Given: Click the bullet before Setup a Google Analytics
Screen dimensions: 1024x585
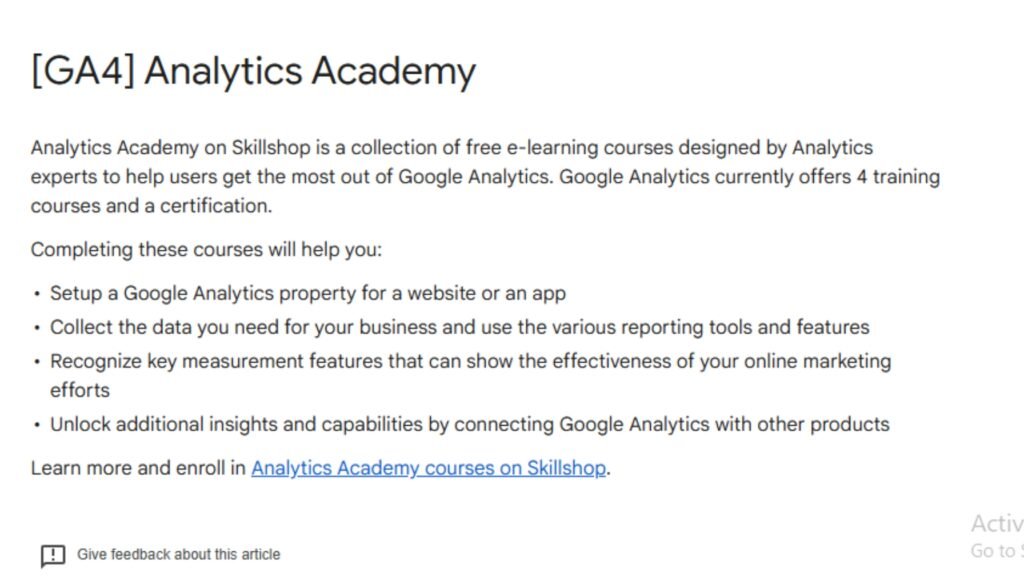Looking at the screenshot, I should (37, 294).
